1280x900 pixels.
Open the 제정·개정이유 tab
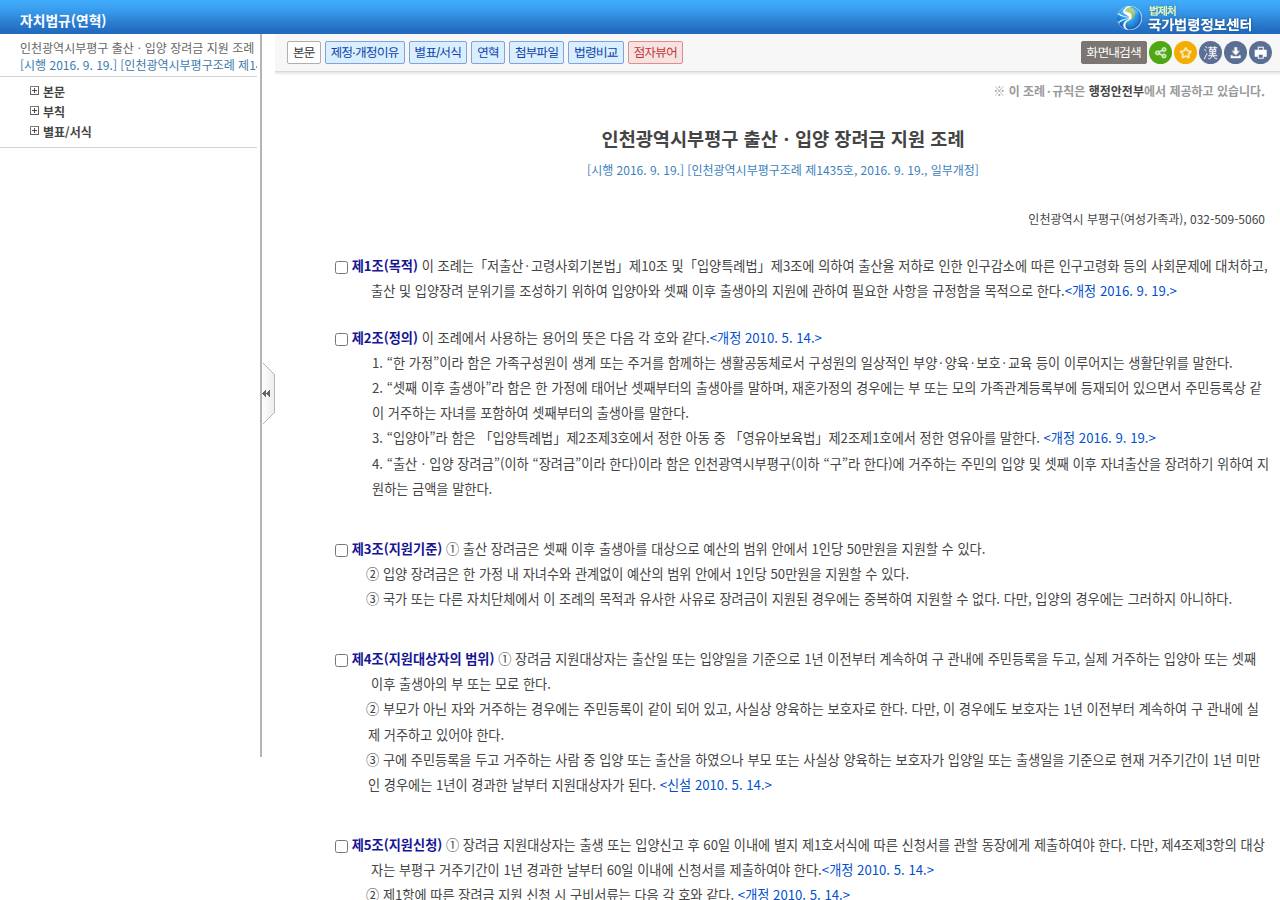[x=364, y=53]
